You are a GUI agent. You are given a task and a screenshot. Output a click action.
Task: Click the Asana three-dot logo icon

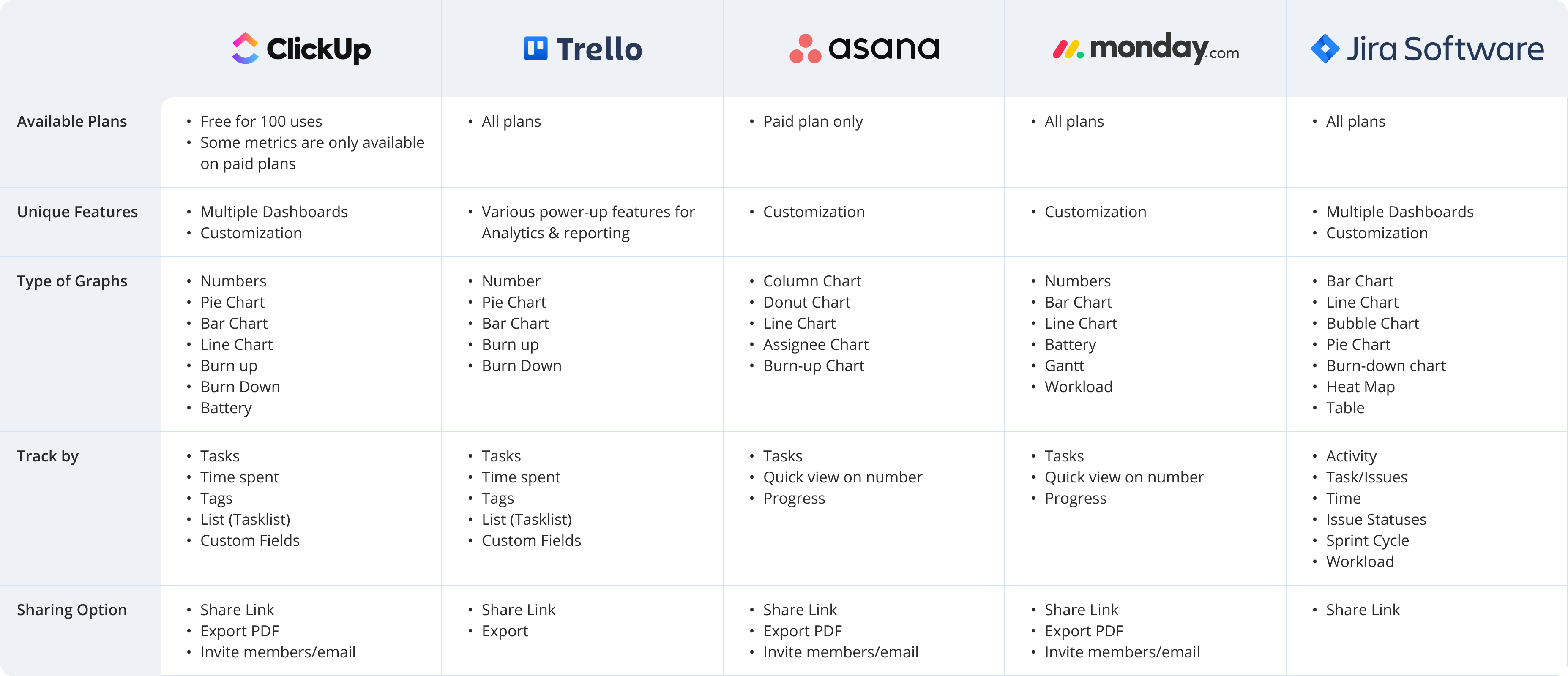[x=805, y=49]
